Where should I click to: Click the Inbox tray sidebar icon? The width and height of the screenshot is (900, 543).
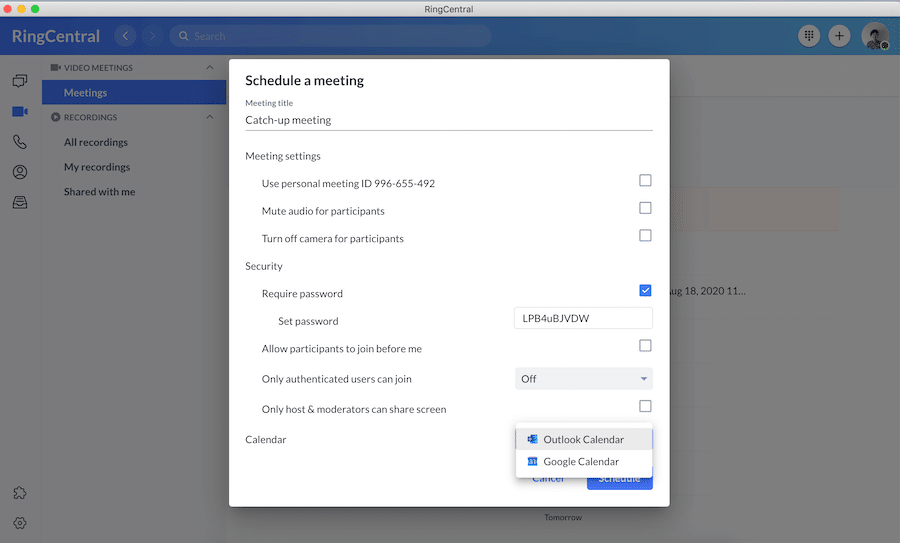pyautogui.click(x=20, y=202)
